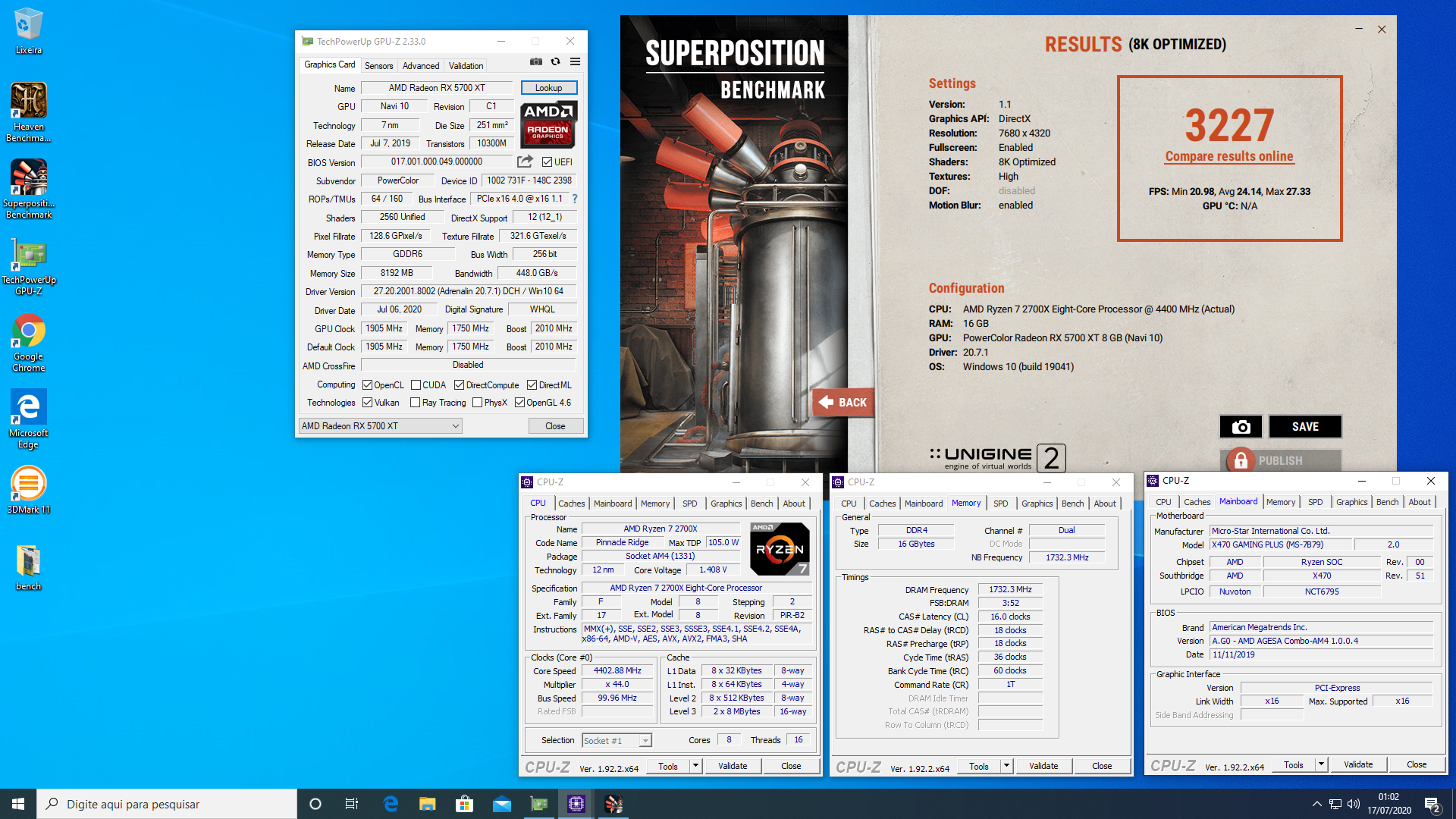The height and width of the screenshot is (819, 1456).
Task: Click the Lookup button in GPU-Z
Action: pos(549,88)
